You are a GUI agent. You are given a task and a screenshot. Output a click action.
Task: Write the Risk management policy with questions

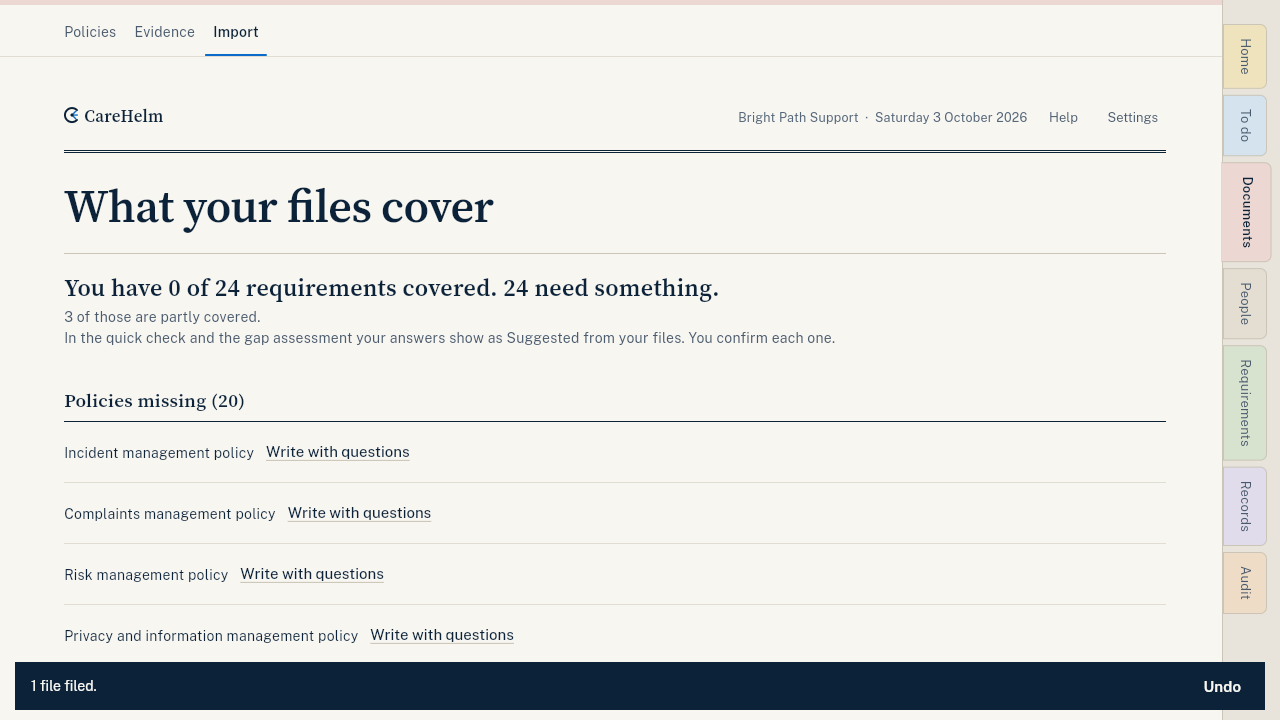click(x=312, y=574)
